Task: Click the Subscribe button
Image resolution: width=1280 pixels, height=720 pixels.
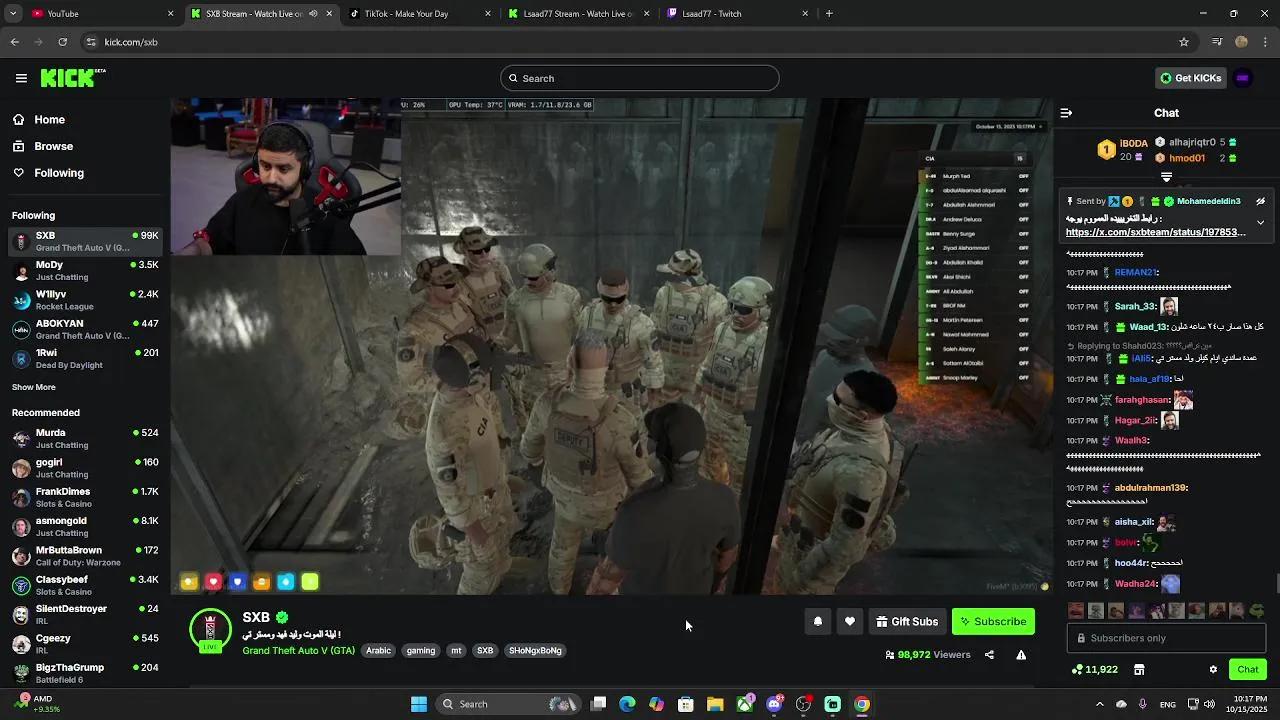Action: tap(993, 622)
